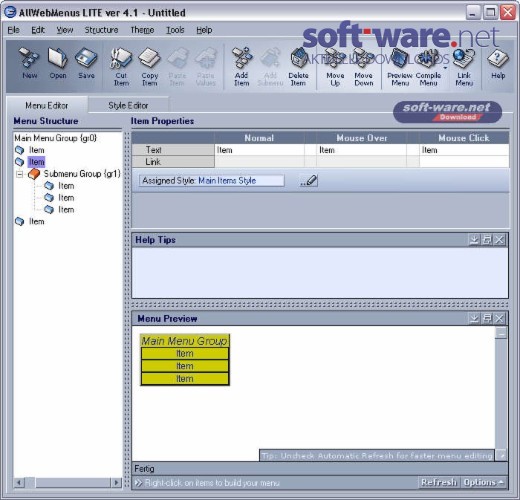
Task: Float the Menu Preview panel
Action: (x=486, y=318)
